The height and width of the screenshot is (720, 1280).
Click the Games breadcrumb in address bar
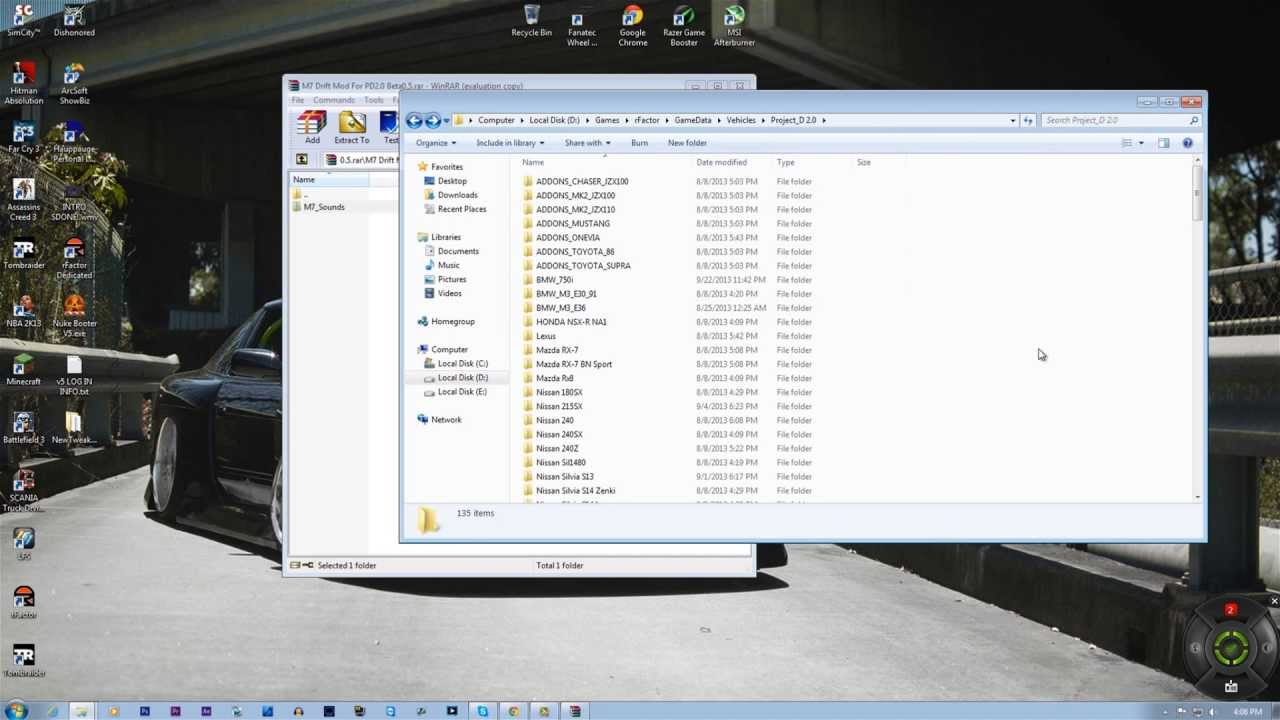607,120
